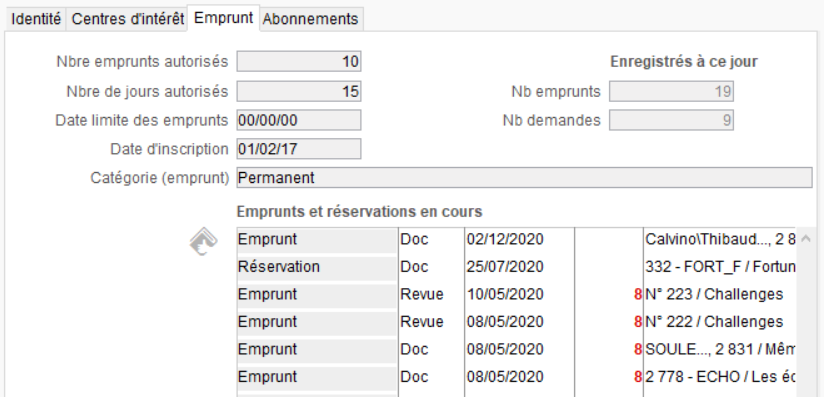Viewport: 824px width, 397px height.
Task: Select the Réservation row dated 25/07/2020
Action: pos(517,267)
